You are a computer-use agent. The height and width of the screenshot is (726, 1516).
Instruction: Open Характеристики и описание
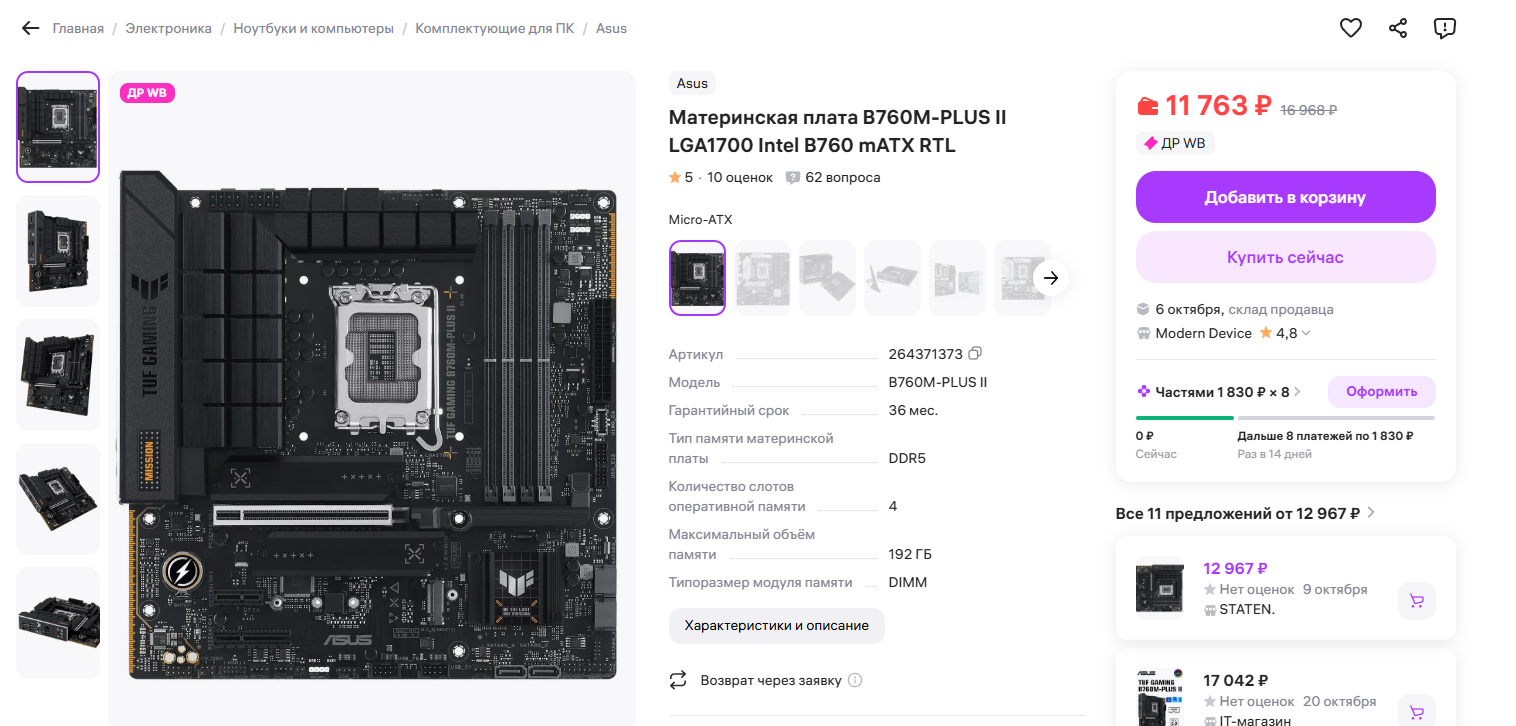(x=777, y=626)
